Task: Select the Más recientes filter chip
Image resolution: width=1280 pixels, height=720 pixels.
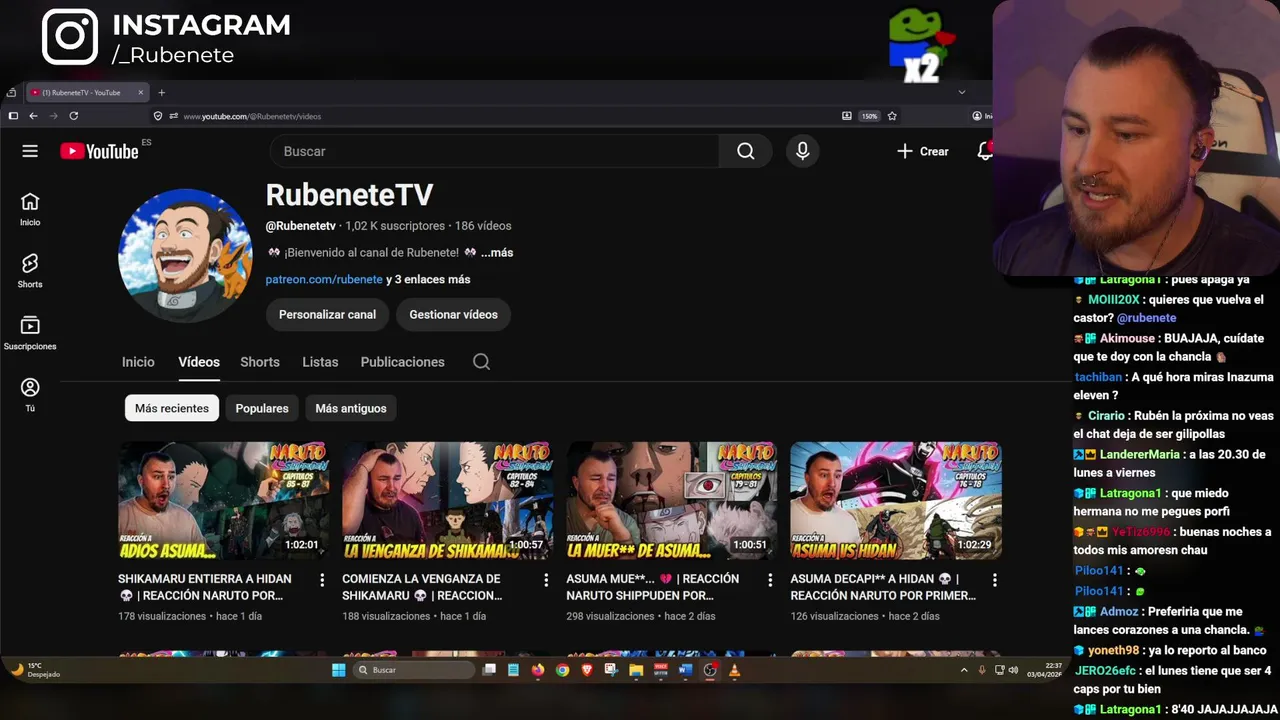Action: tap(172, 408)
